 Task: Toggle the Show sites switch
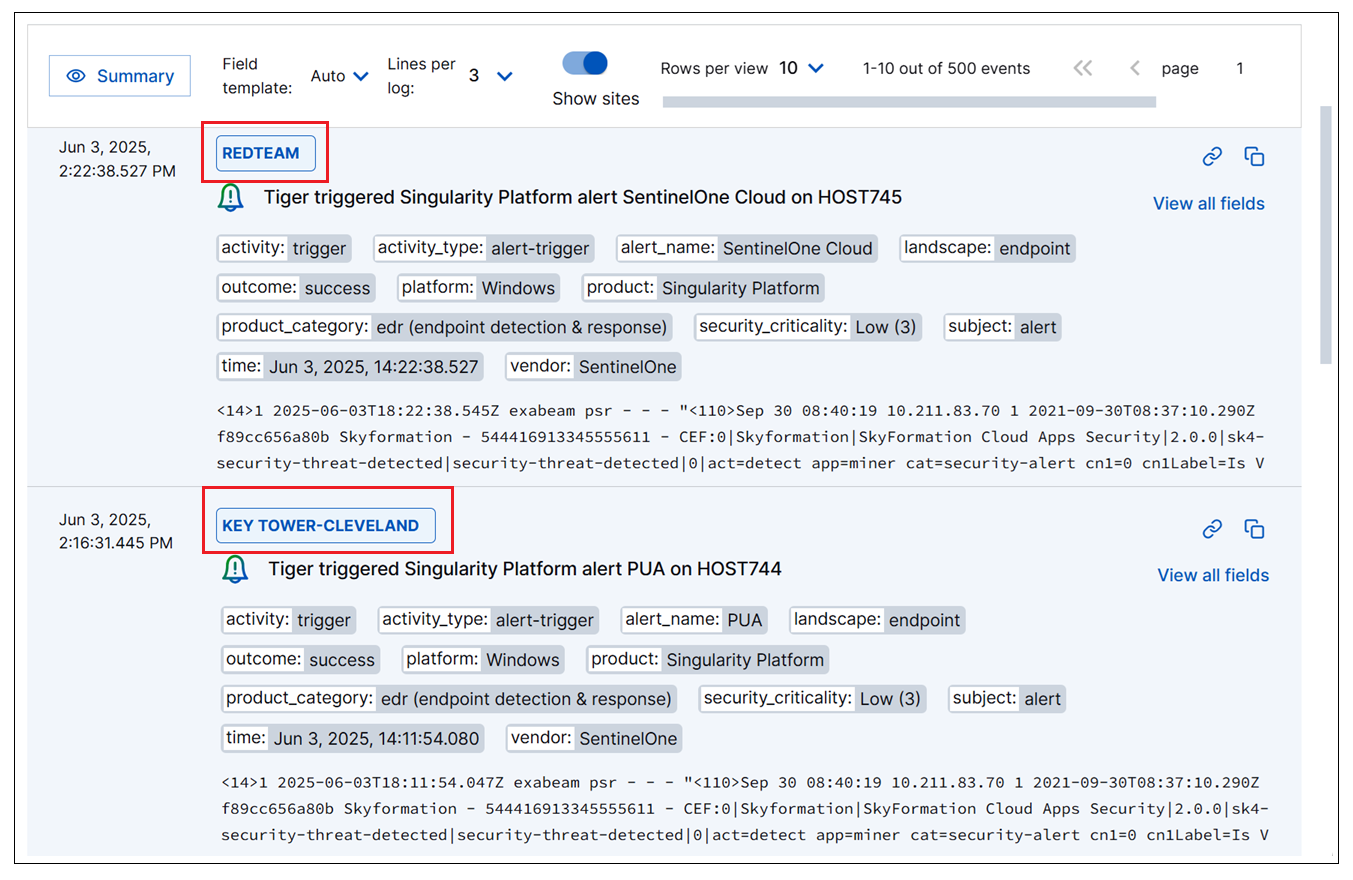pyautogui.click(x=585, y=63)
